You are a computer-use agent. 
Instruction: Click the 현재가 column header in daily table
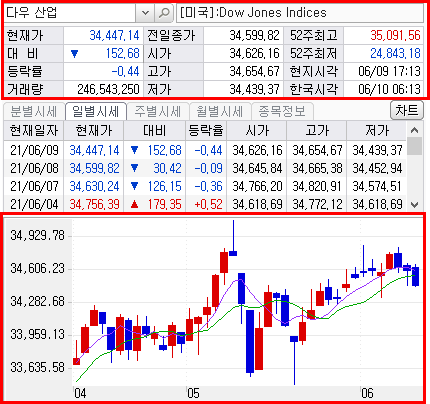tap(94, 130)
